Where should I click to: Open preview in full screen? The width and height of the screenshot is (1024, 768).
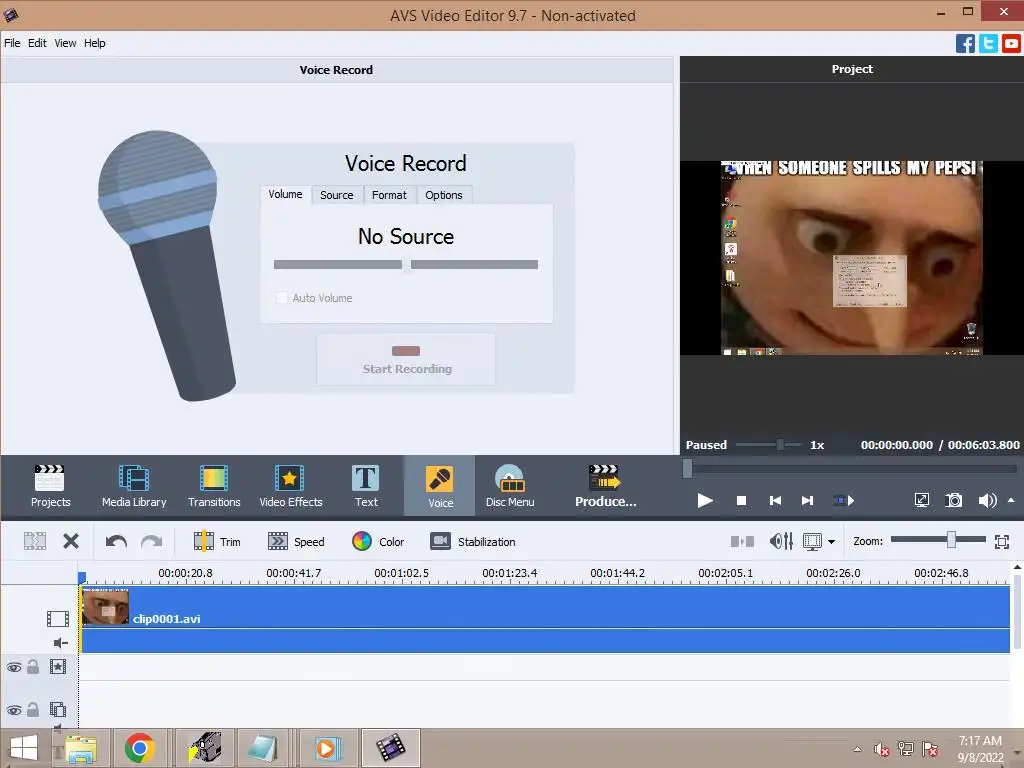click(x=921, y=500)
